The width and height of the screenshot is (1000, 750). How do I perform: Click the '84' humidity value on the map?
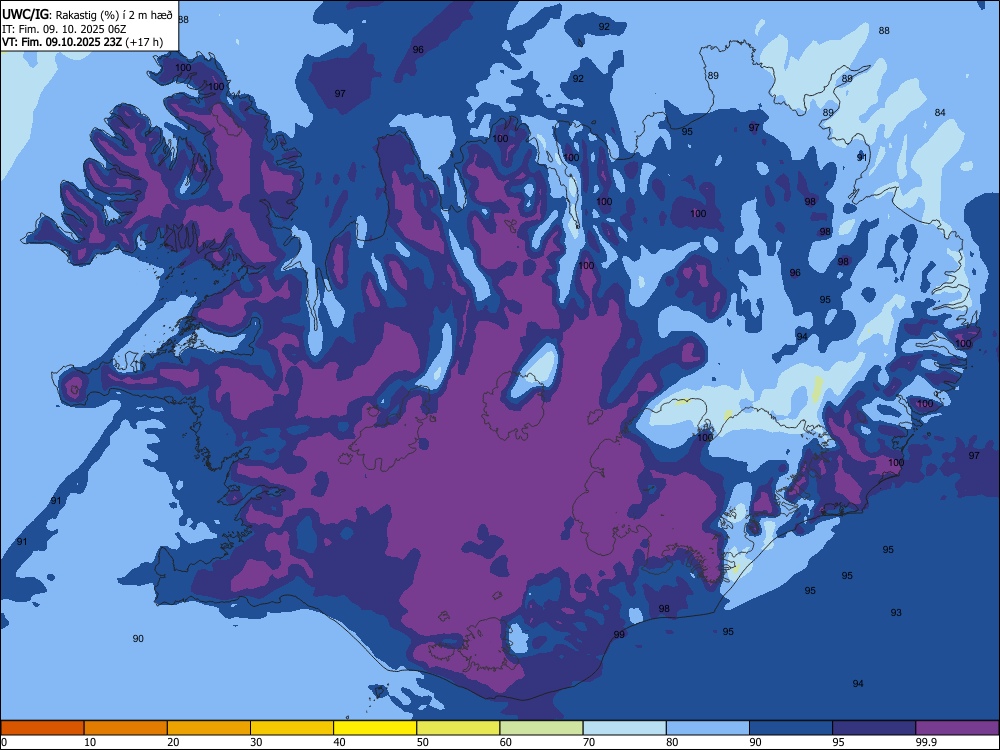[940, 113]
